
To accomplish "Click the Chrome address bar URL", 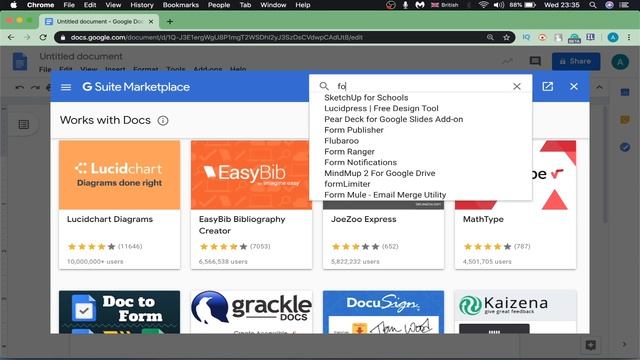I will (216, 37).
